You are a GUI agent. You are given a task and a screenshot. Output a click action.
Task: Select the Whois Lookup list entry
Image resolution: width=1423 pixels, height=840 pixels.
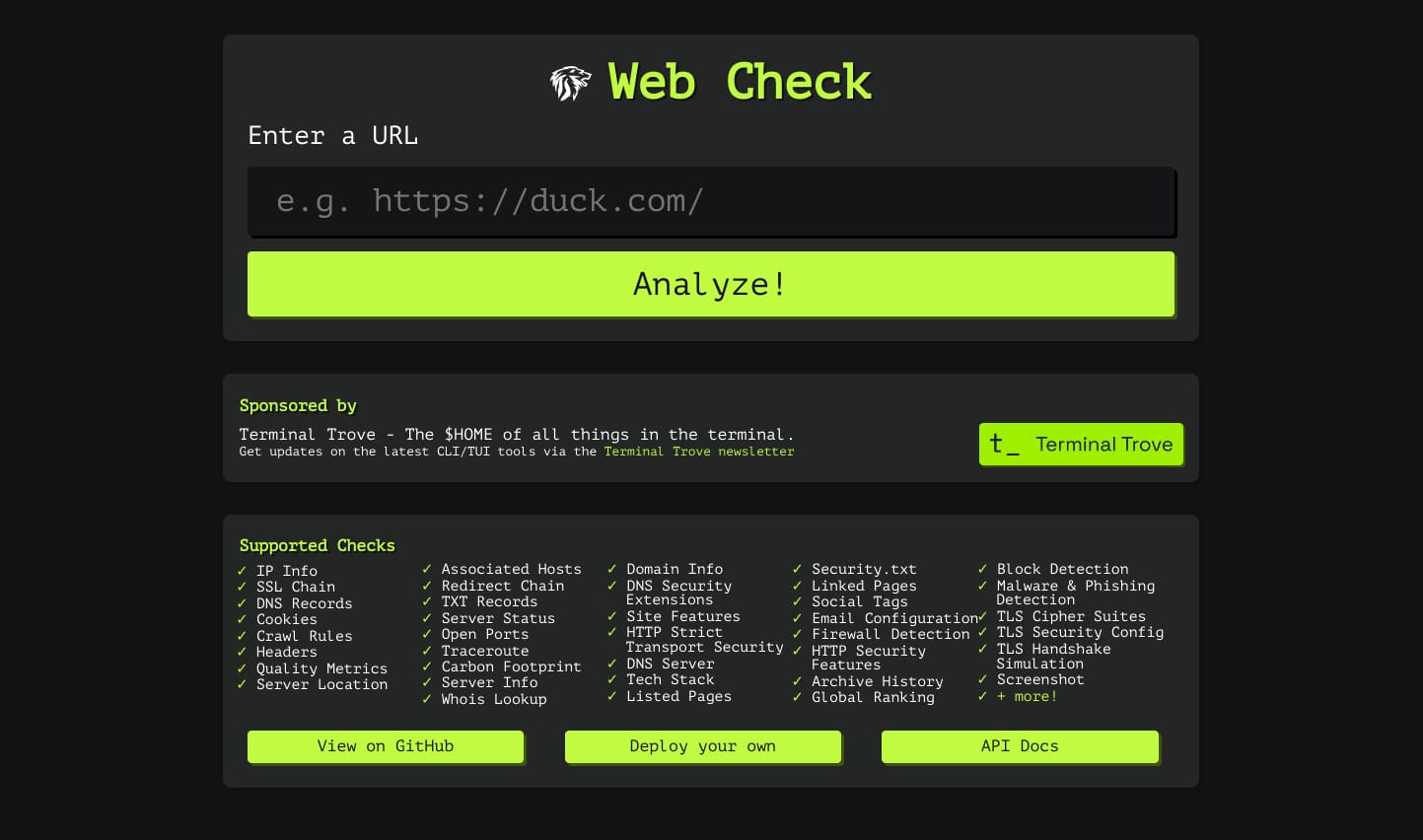click(493, 699)
